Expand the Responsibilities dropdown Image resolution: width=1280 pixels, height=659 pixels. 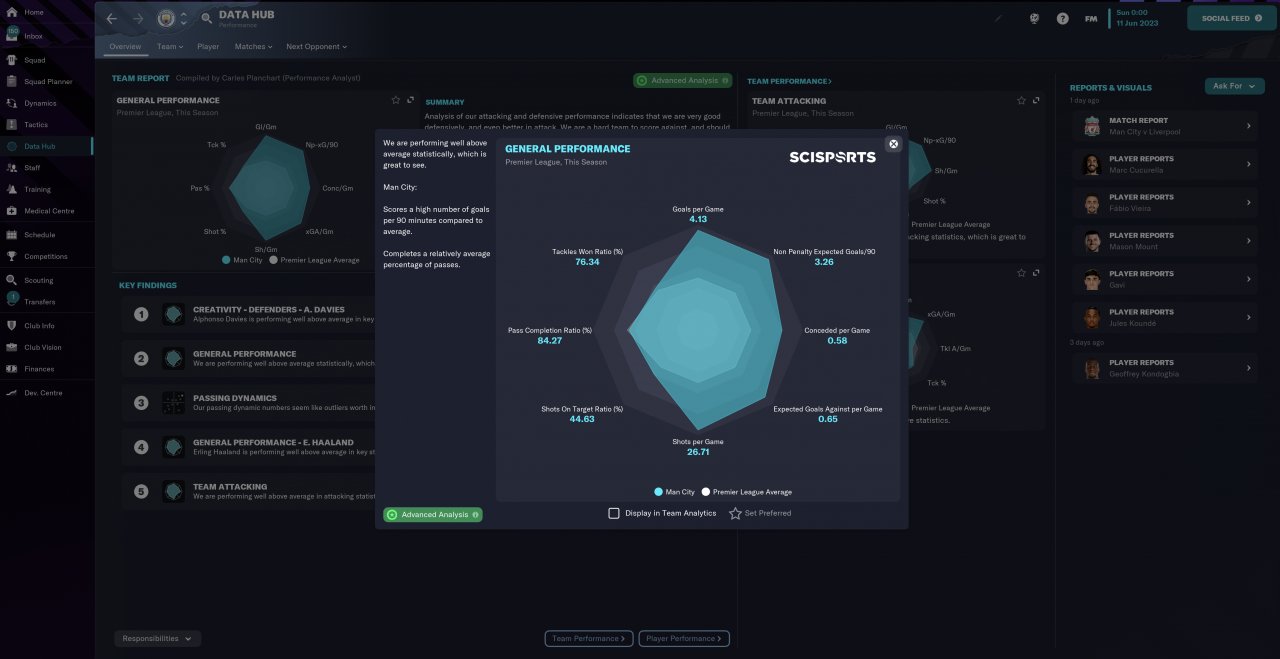click(x=158, y=638)
